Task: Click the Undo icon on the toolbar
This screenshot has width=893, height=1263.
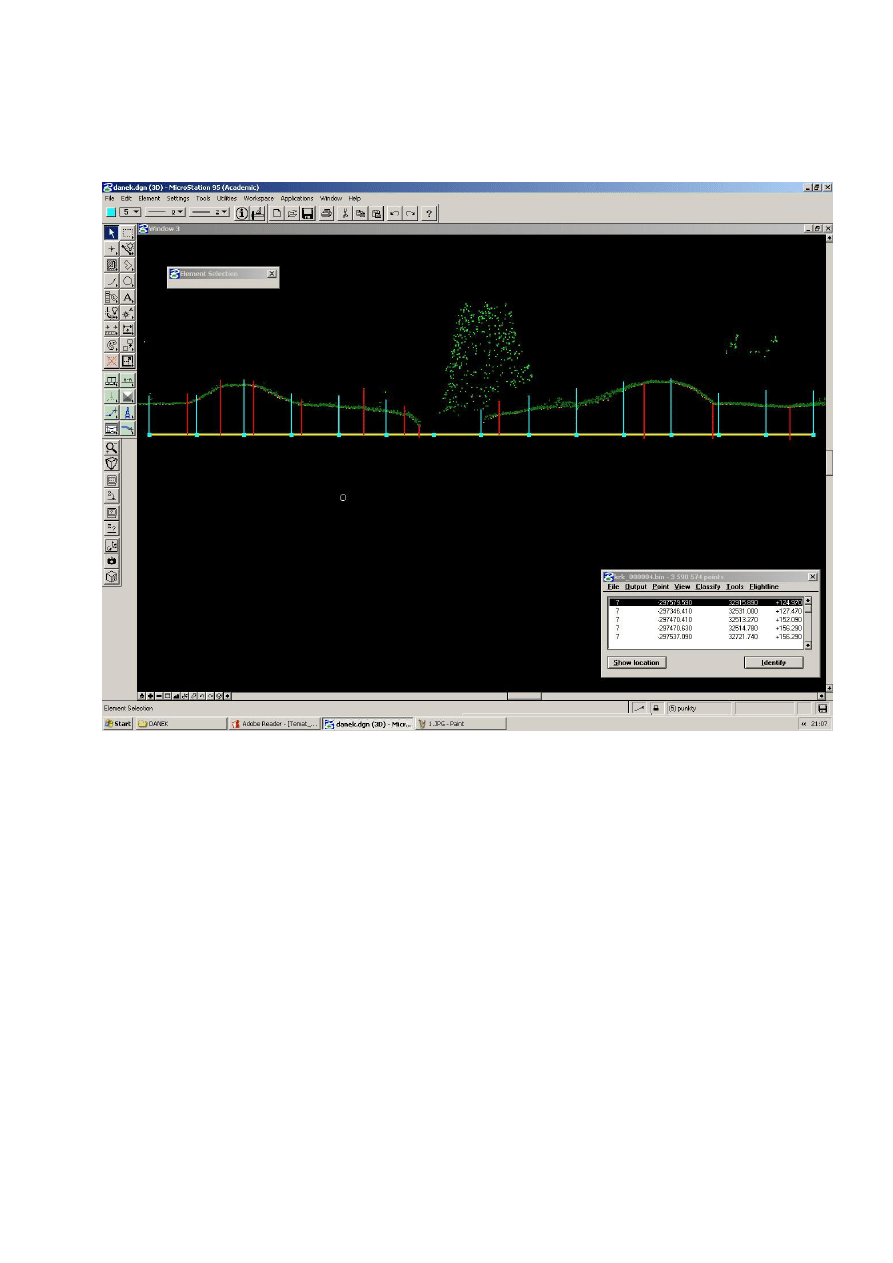Action: click(x=394, y=213)
